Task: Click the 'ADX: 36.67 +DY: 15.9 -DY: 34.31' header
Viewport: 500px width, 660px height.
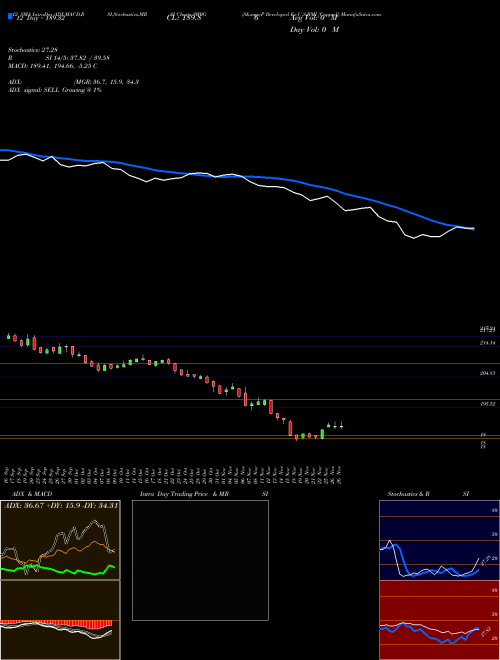Action: pyautogui.click(x=60, y=505)
